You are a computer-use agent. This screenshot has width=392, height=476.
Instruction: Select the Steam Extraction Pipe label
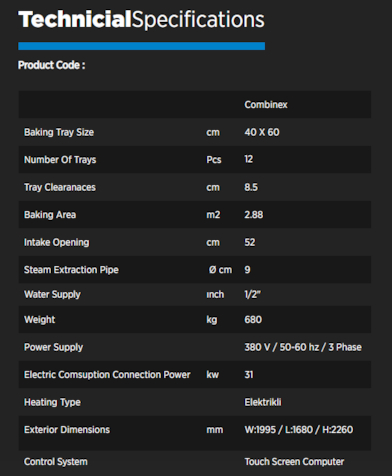[71, 270]
